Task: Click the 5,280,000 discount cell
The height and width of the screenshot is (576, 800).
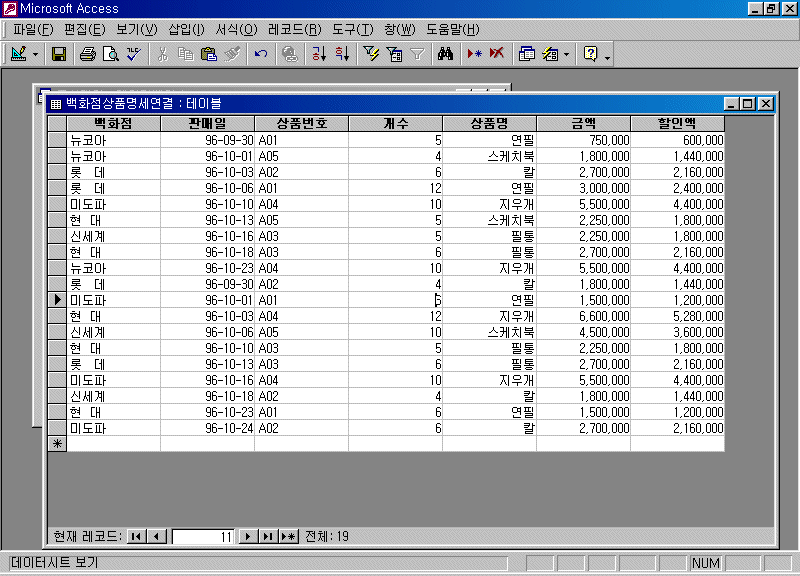Action: (678, 316)
